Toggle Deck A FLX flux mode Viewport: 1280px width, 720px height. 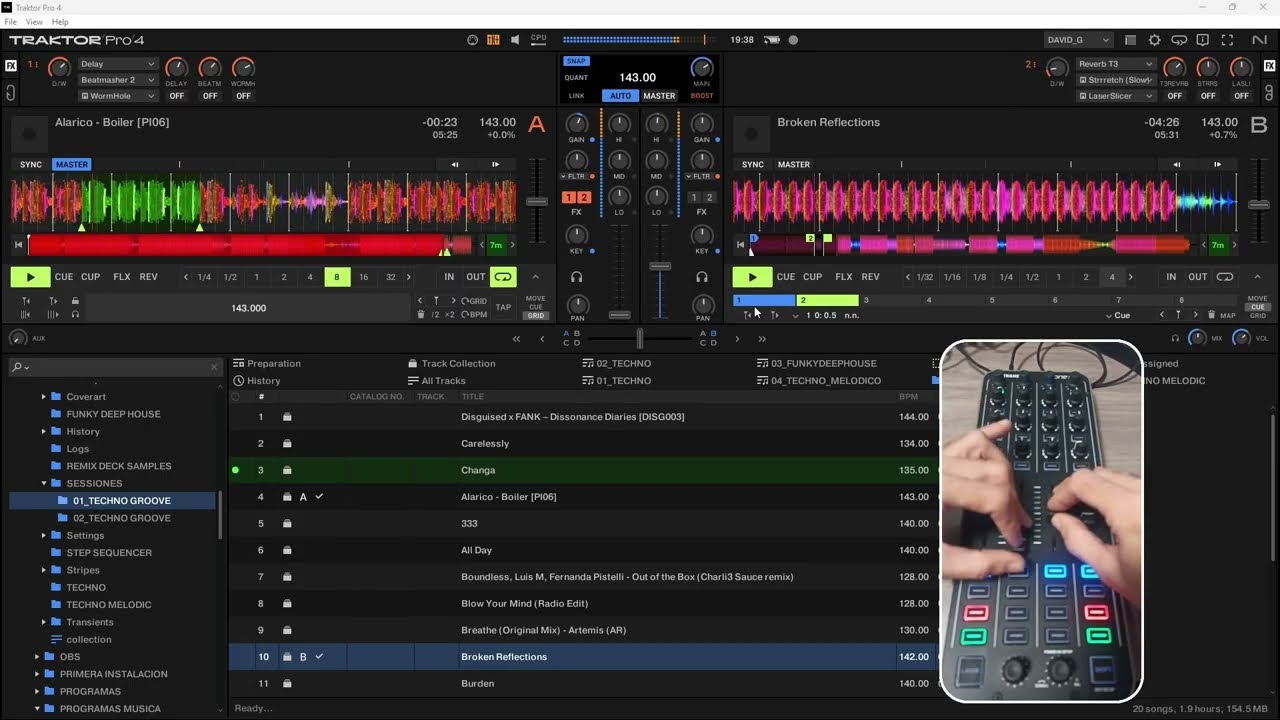click(122, 277)
